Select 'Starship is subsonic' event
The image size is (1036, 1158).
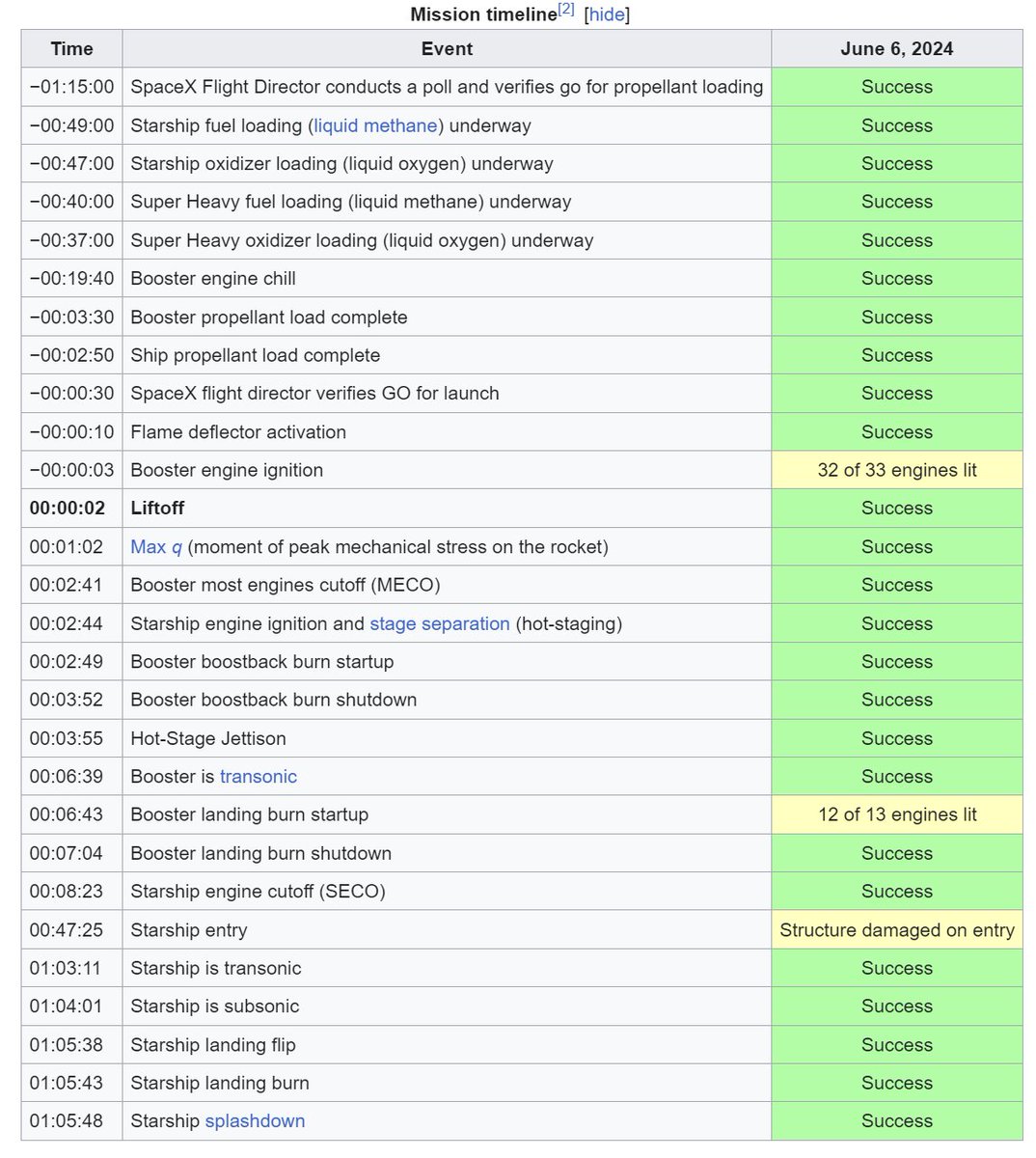[215, 1006]
